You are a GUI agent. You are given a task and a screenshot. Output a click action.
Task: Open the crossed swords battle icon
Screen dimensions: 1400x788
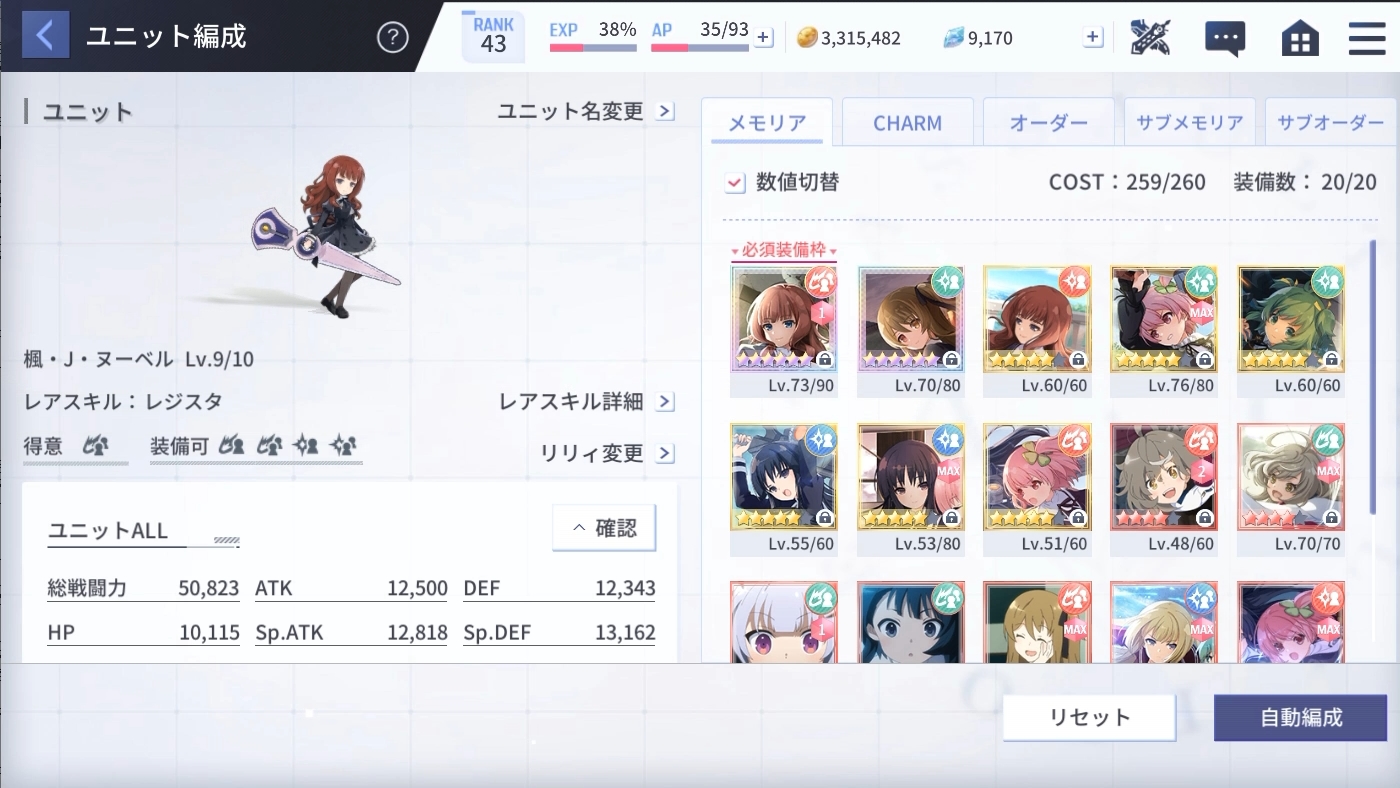point(1150,37)
